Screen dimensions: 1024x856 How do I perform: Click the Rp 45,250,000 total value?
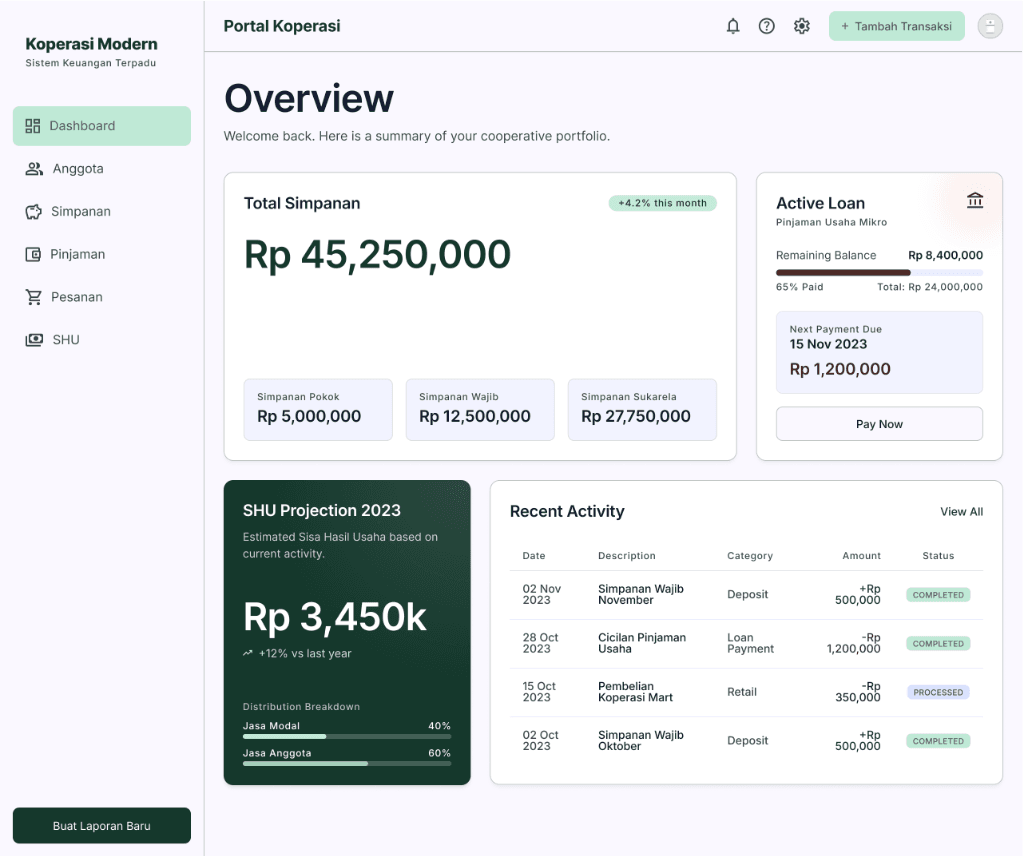click(377, 255)
